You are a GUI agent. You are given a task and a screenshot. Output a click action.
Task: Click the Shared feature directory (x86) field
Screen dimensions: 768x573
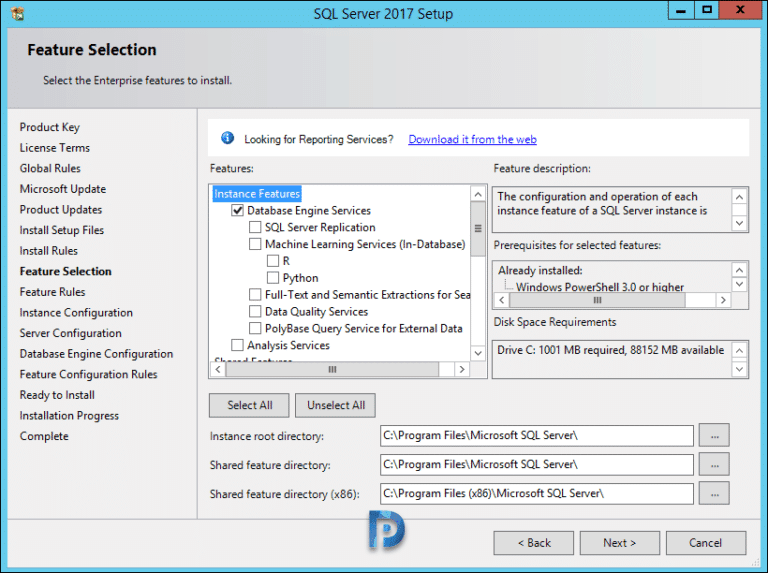pos(537,493)
